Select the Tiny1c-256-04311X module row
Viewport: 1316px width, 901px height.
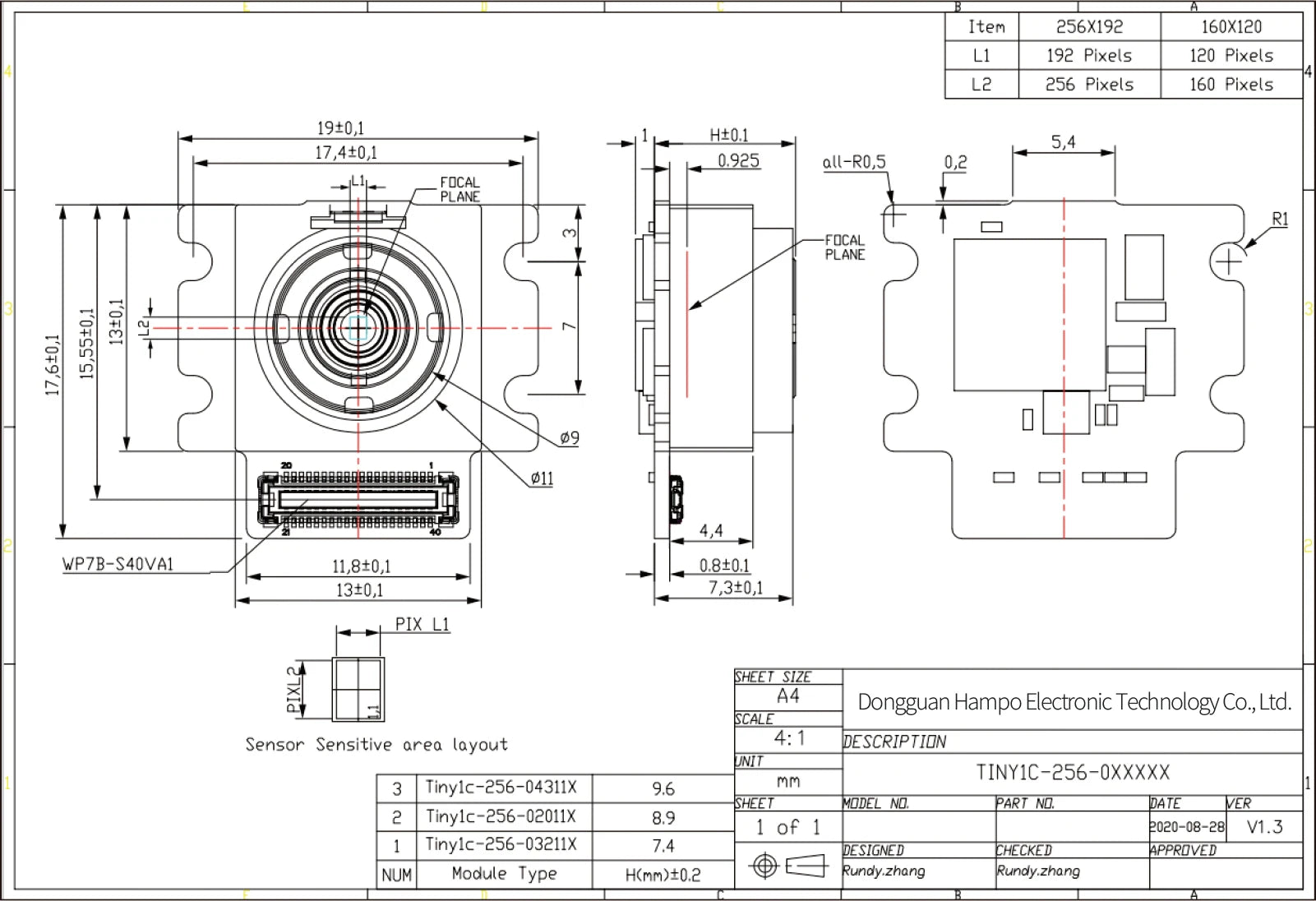[501, 788]
